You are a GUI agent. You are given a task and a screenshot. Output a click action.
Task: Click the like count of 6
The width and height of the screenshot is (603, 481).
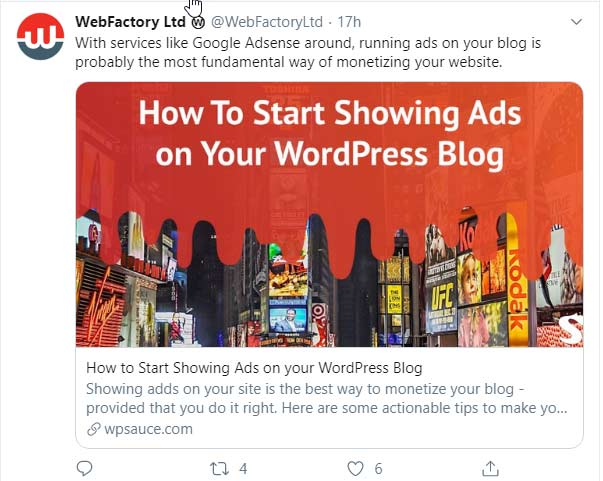(x=378, y=469)
